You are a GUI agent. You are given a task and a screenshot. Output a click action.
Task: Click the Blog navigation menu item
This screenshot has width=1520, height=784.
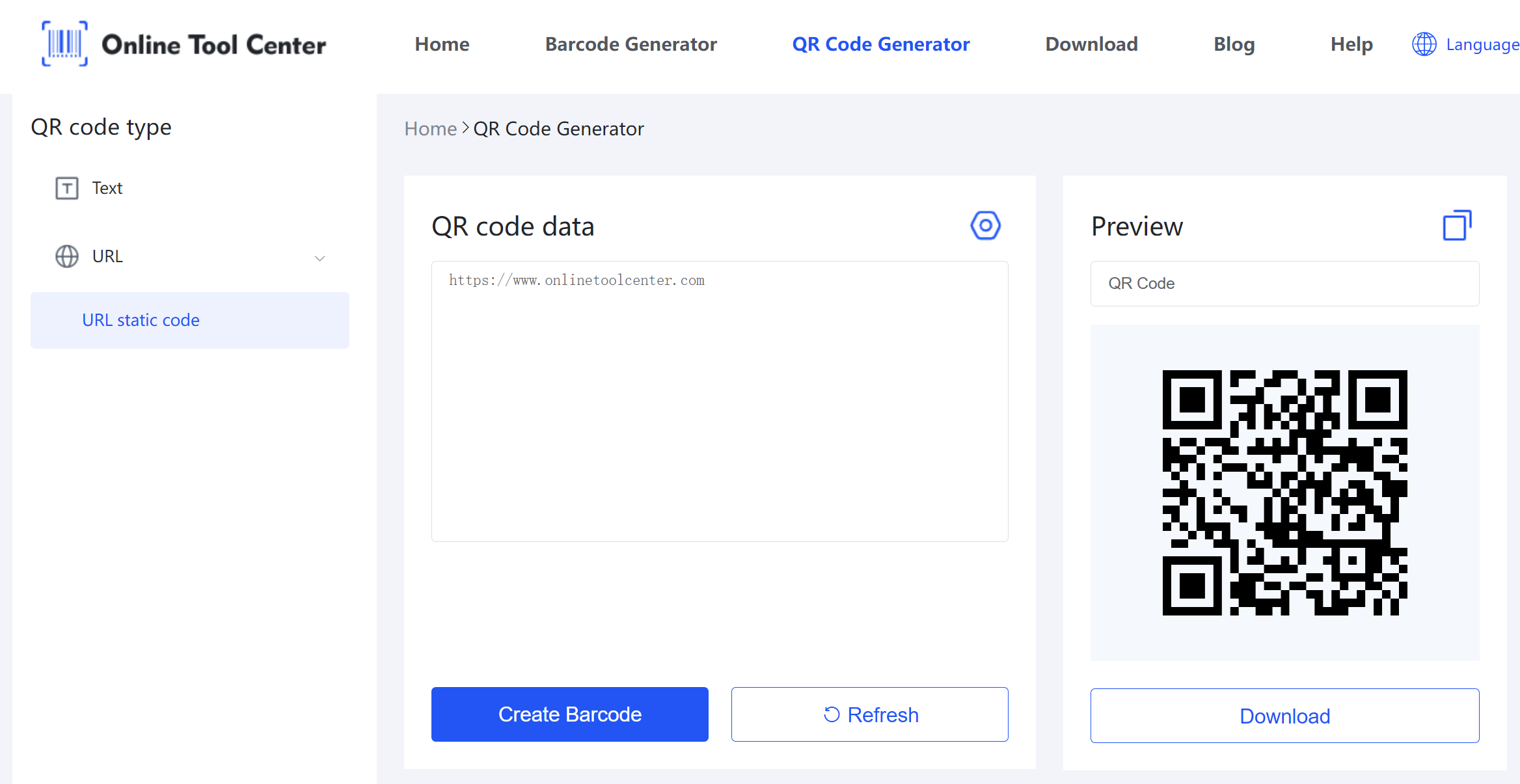point(1233,44)
